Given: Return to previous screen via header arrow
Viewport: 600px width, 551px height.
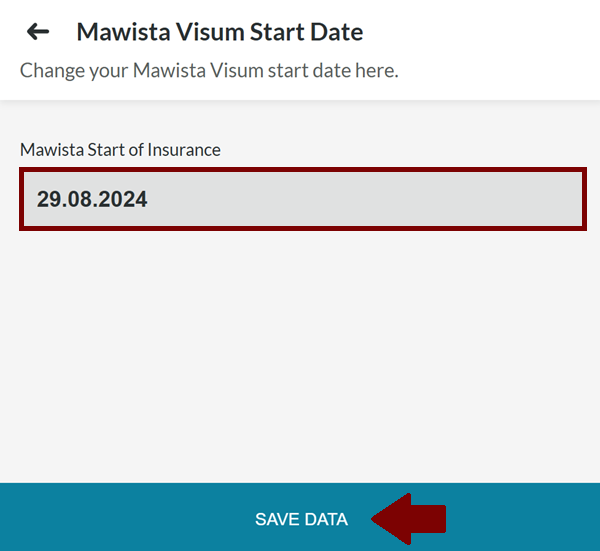Looking at the screenshot, I should click(38, 32).
